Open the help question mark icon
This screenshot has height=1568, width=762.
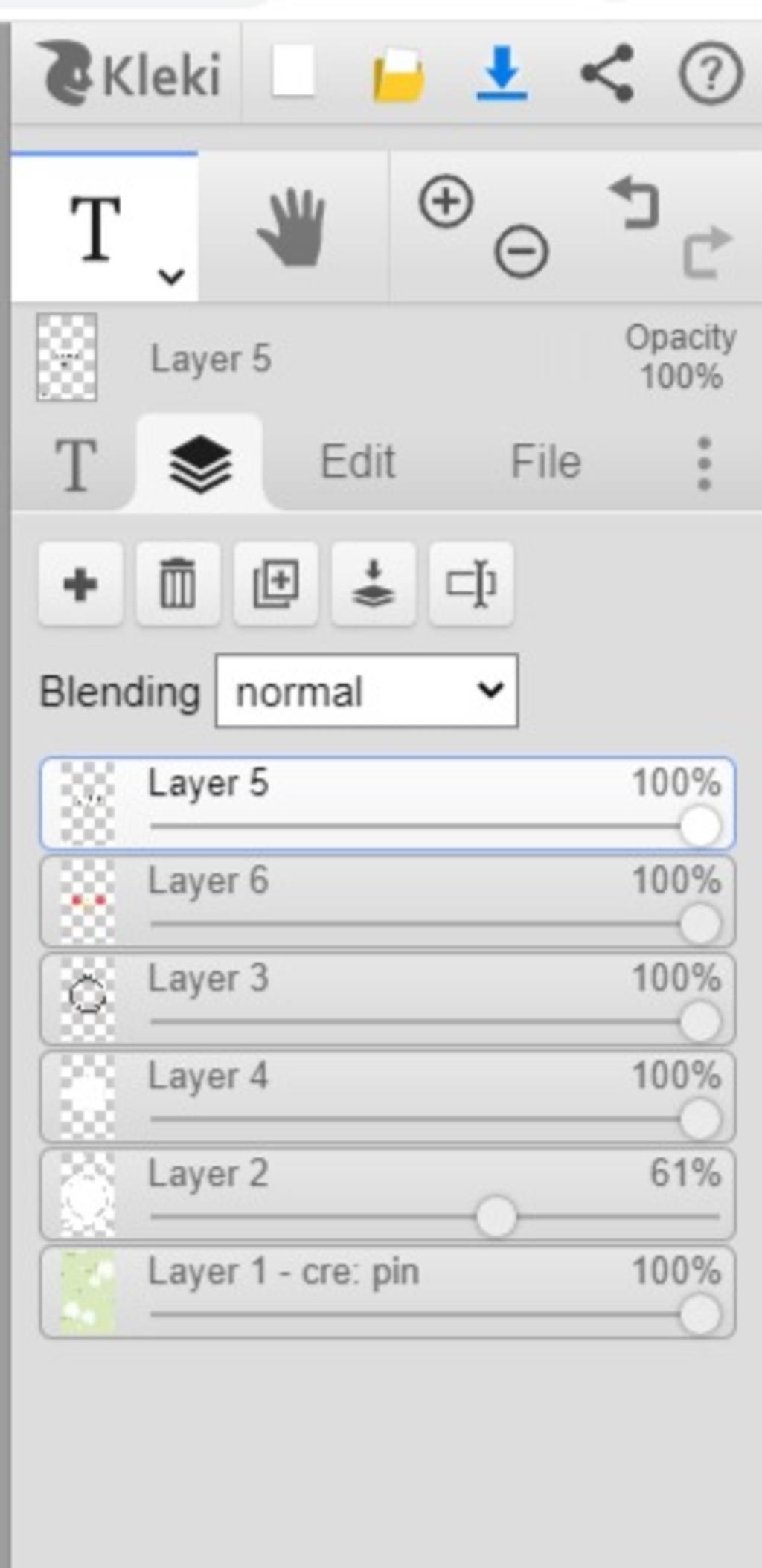coord(711,73)
